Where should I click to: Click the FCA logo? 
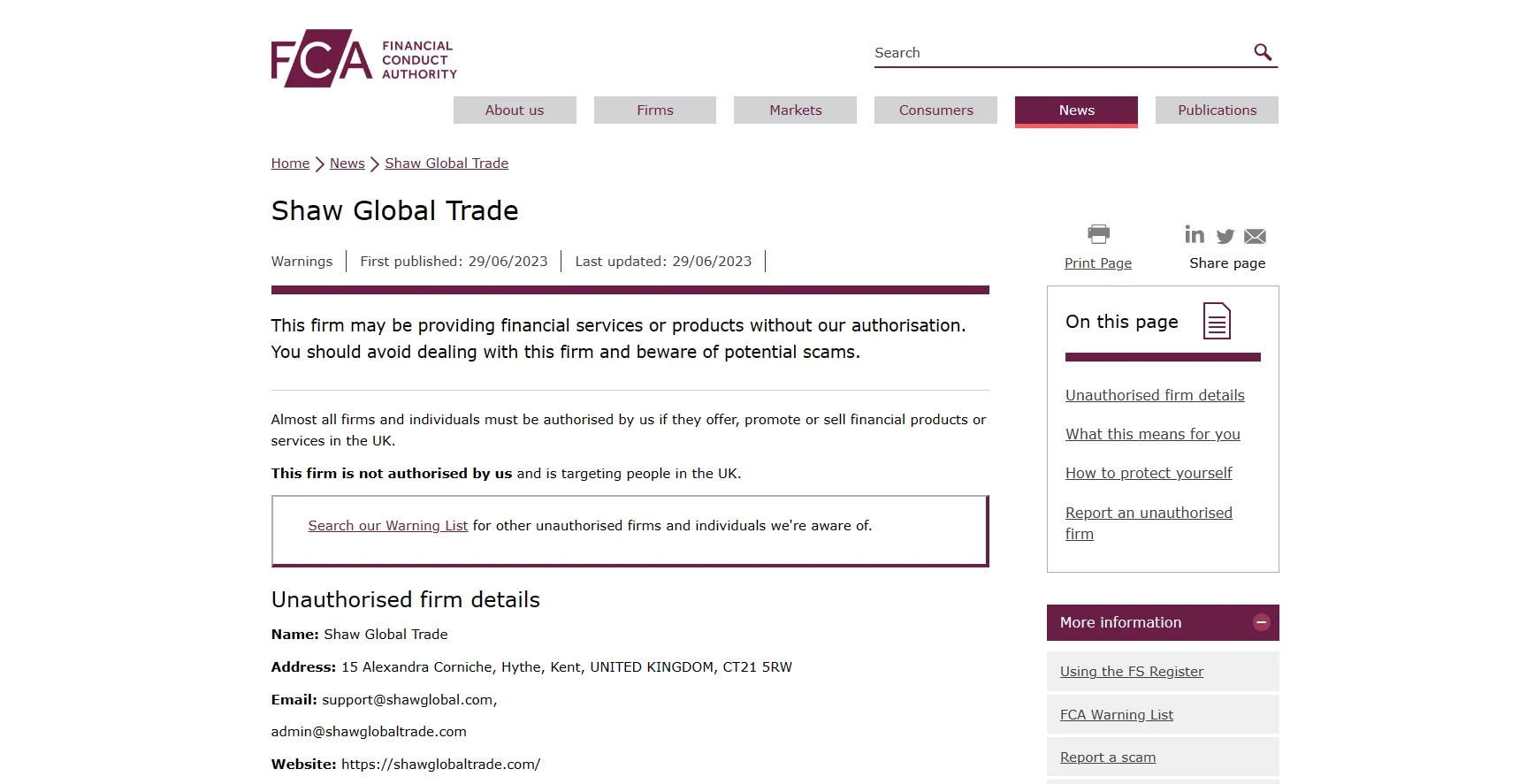tap(363, 58)
